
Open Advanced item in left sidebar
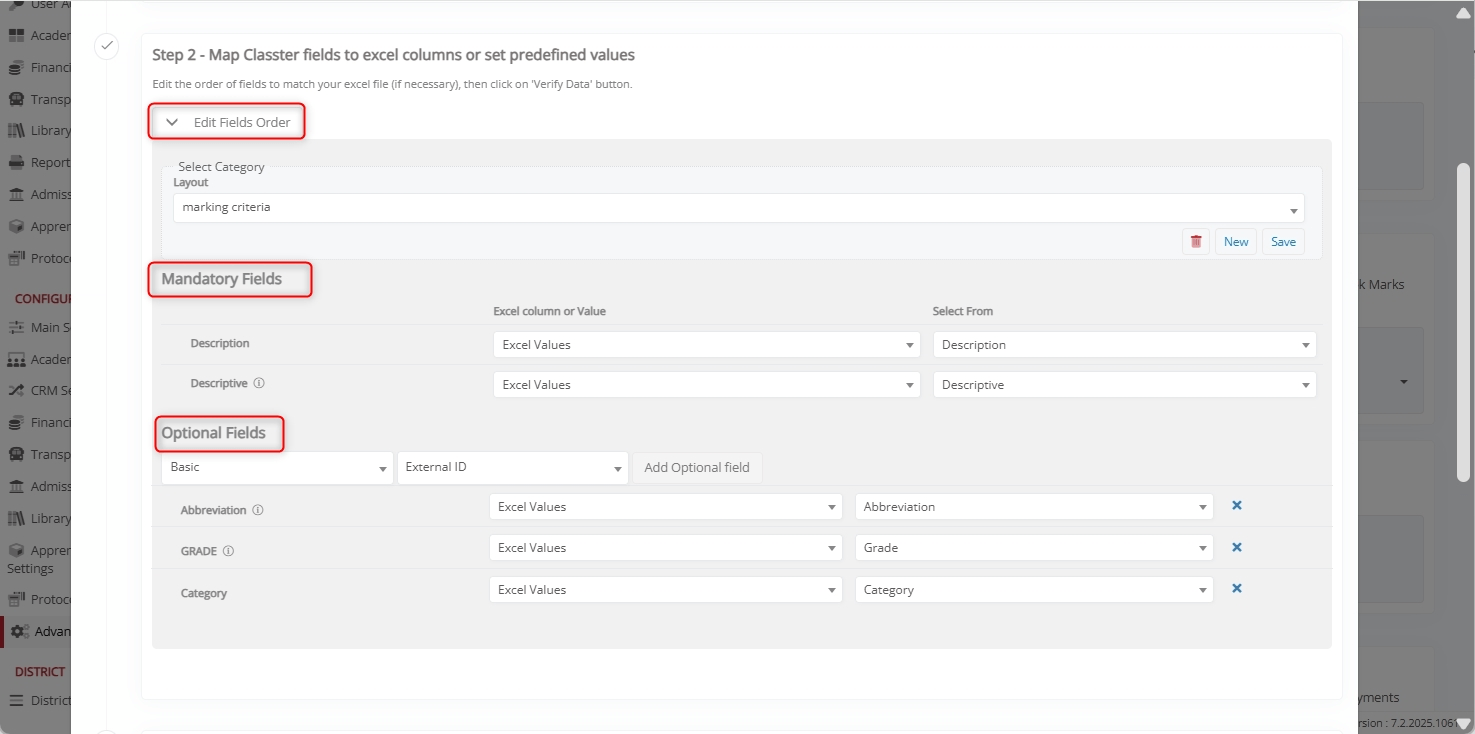coord(40,632)
